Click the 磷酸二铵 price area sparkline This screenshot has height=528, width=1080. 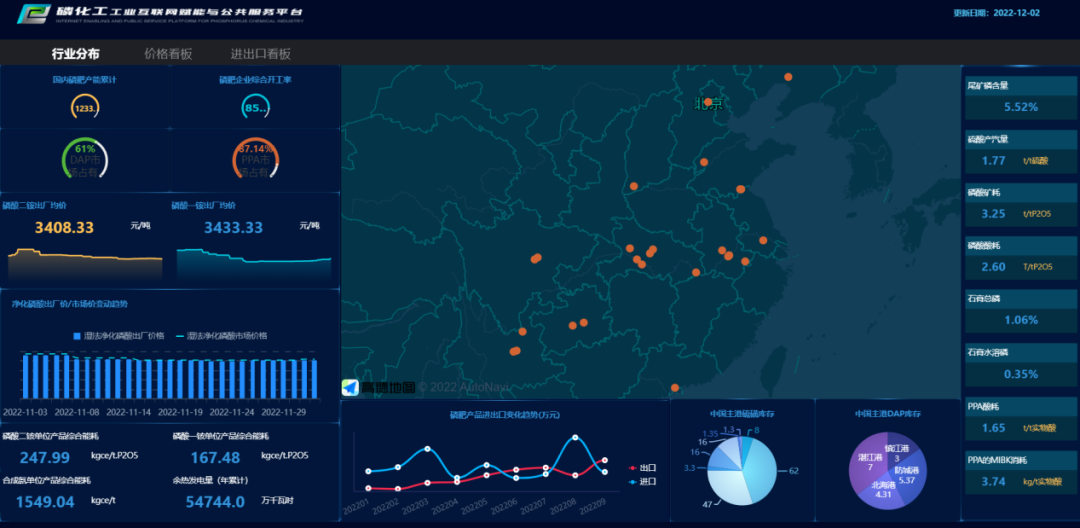(x=85, y=264)
